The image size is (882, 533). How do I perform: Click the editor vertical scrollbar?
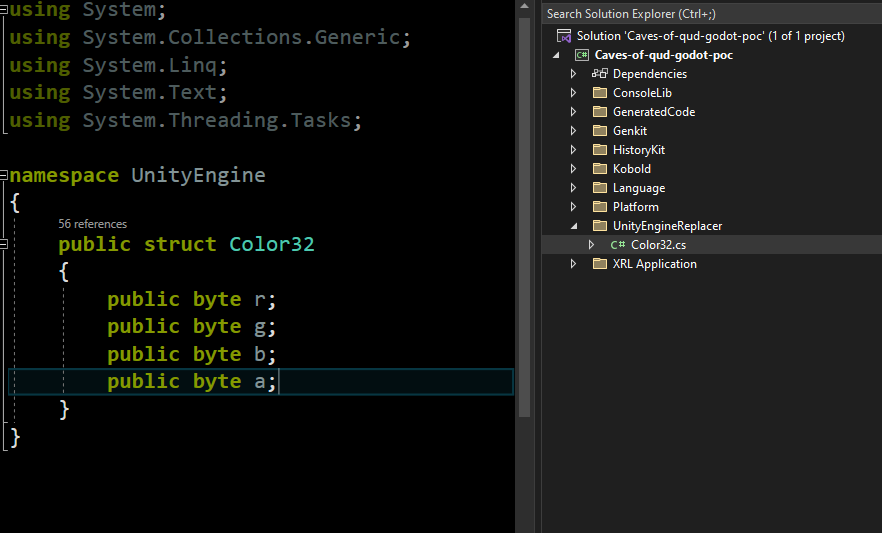(524, 200)
